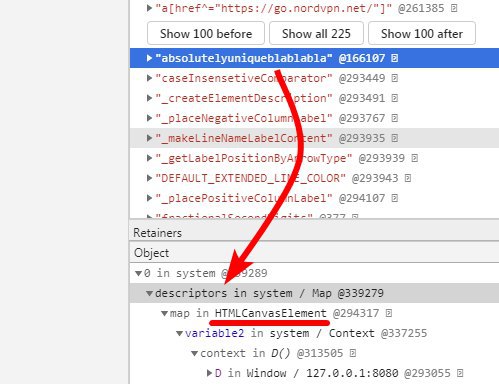Expand the DEFAULT_EXTENDED_LINE_COLOR row
Viewport: 499px width, 384px height.
[149, 178]
